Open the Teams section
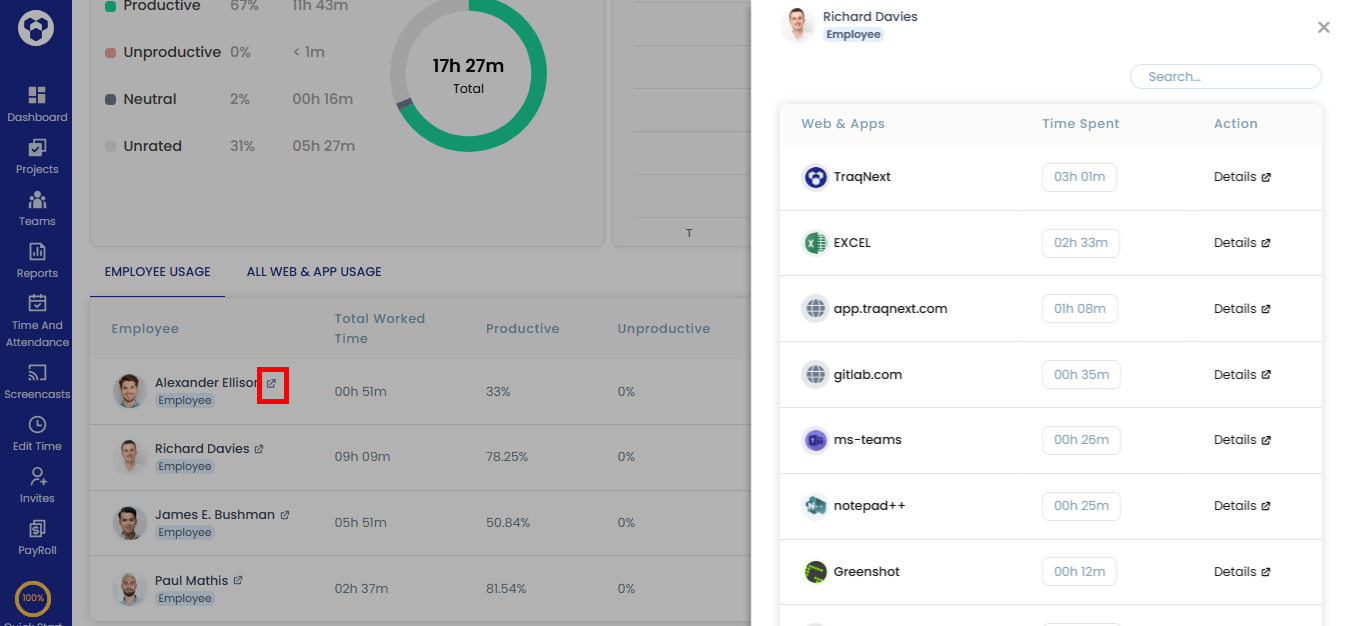This screenshot has width=1345, height=626. (x=37, y=209)
